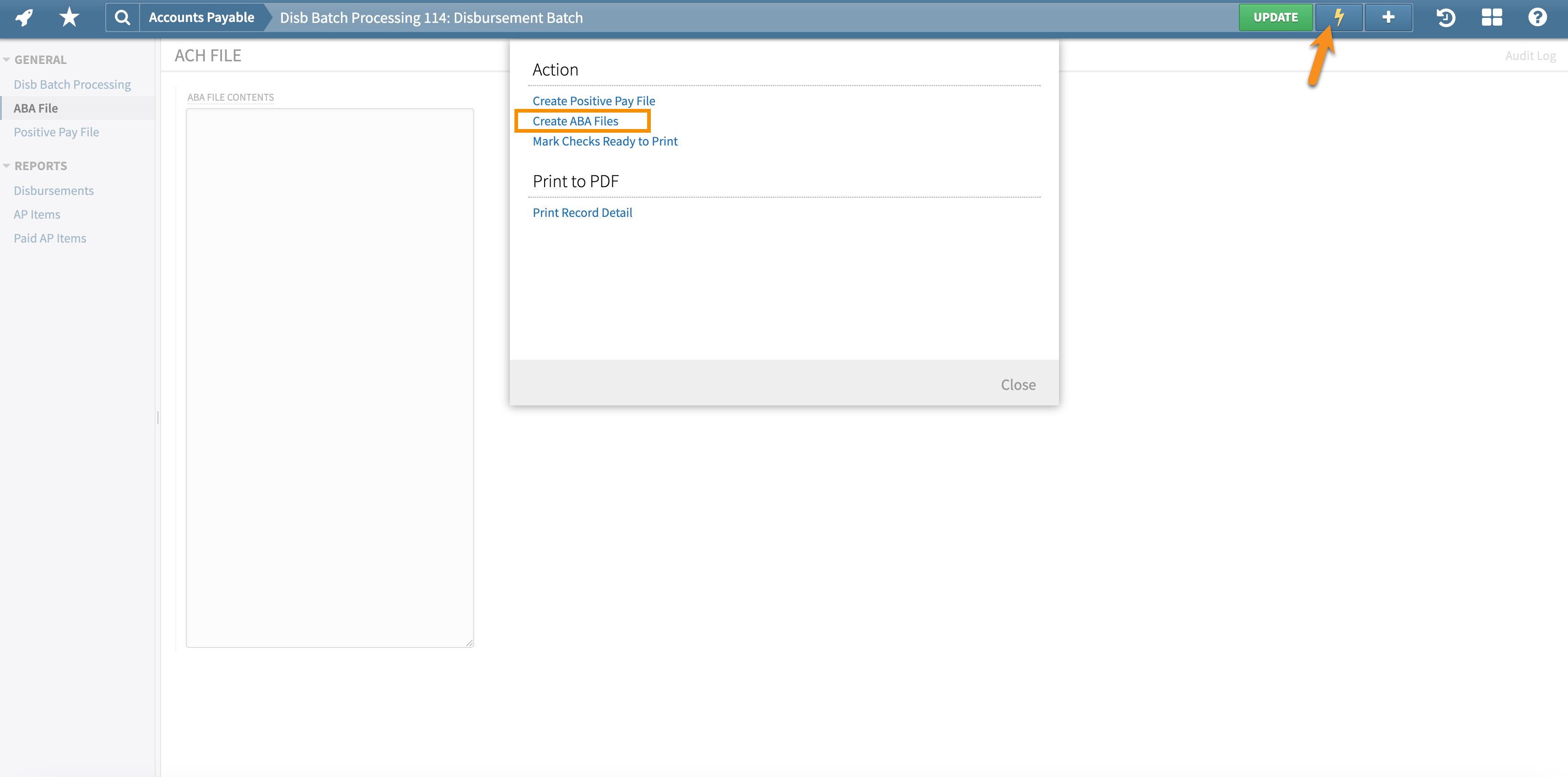Open the lightning bolt actions menu
The width and height of the screenshot is (1568, 777).
coord(1339,17)
